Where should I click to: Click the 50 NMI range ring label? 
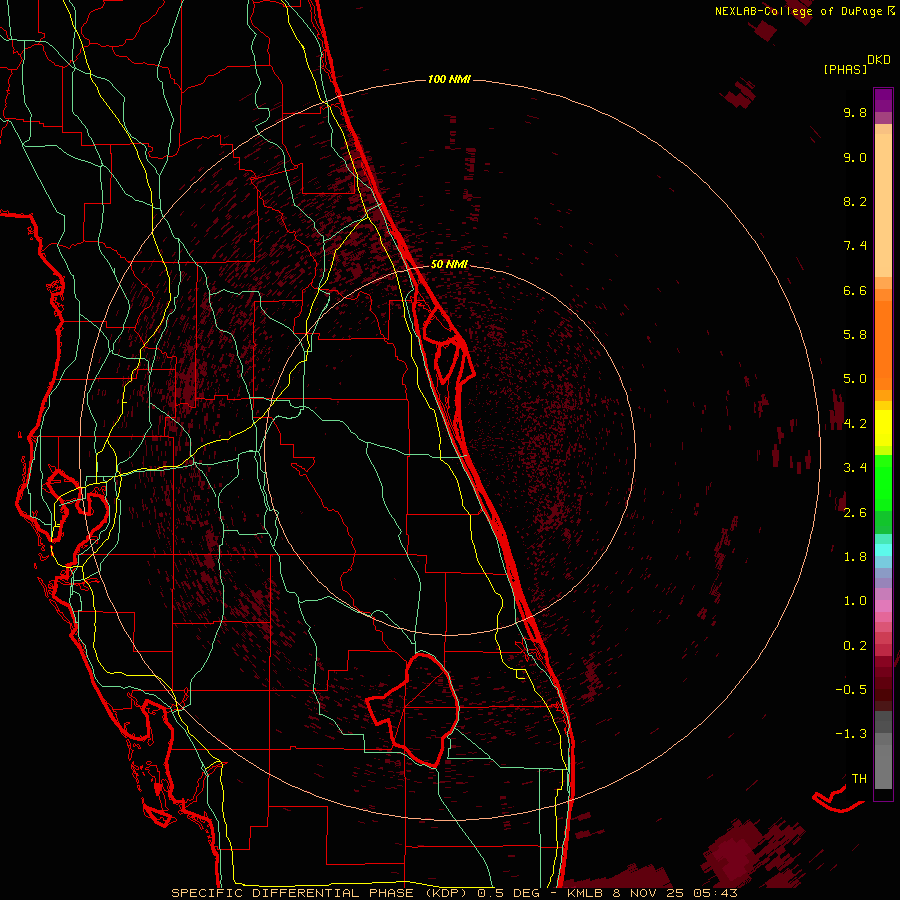(449, 264)
